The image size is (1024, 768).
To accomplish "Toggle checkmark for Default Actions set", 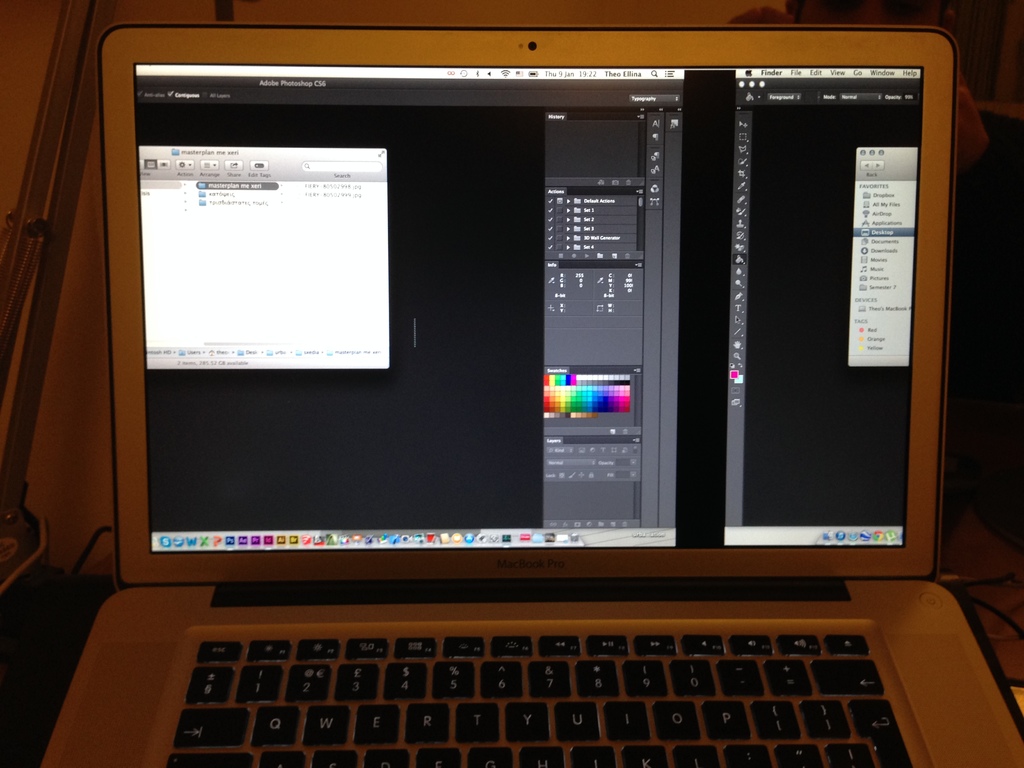I will [x=551, y=201].
